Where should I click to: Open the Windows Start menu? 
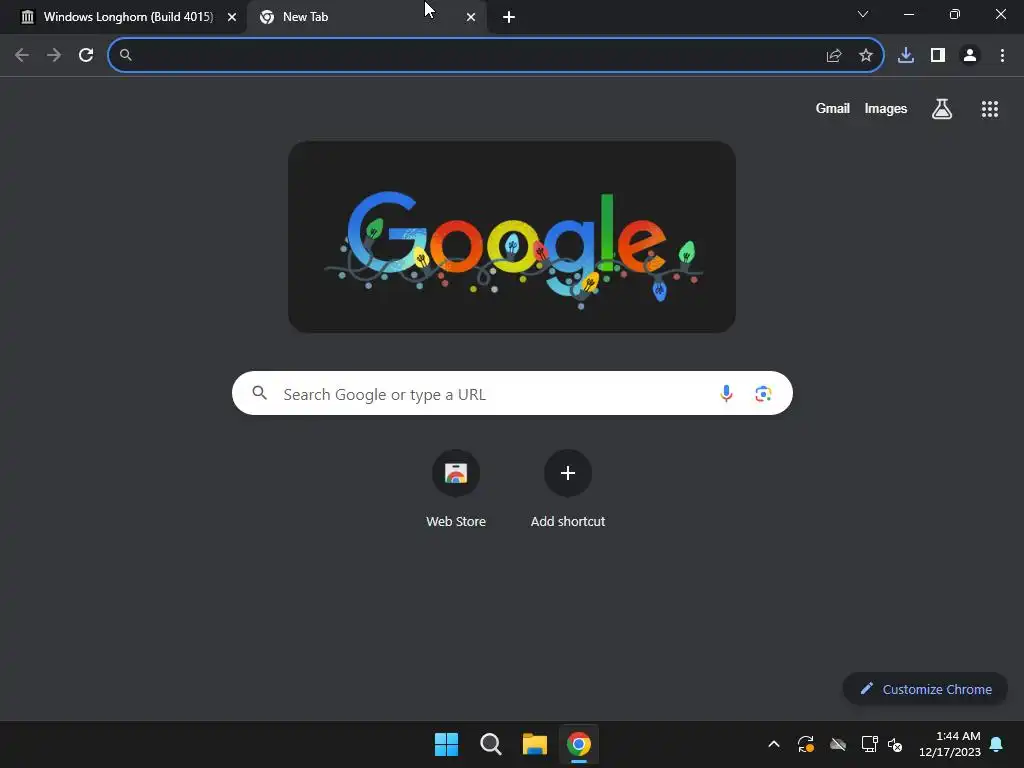pyautogui.click(x=447, y=744)
